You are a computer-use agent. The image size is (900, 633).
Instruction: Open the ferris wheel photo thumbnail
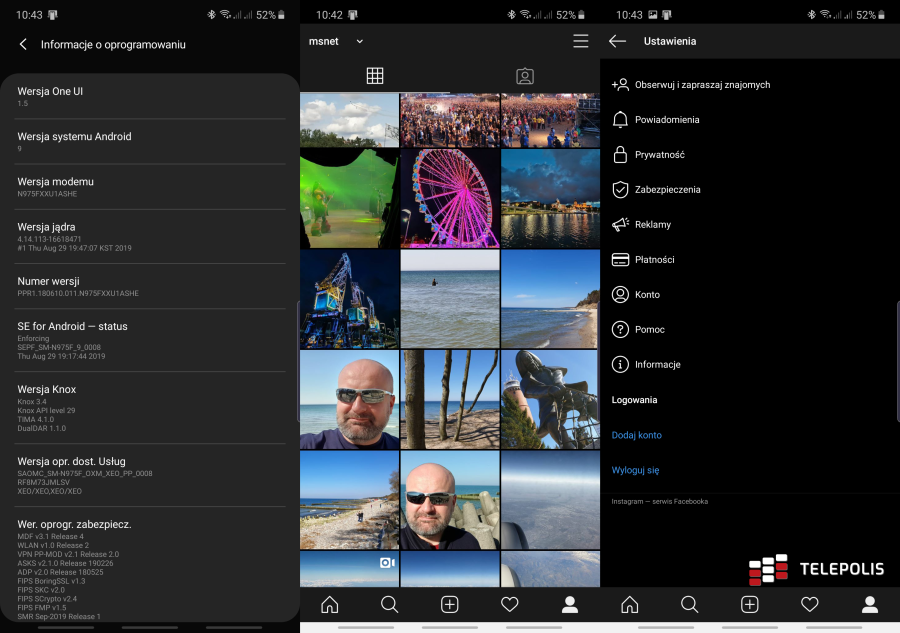coord(449,197)
